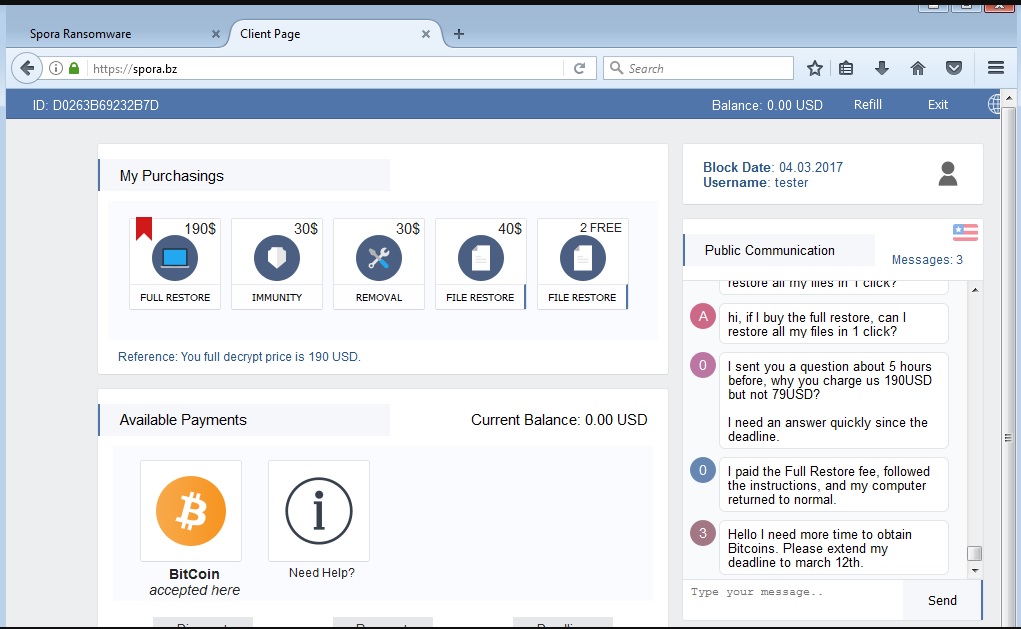1021x629 pixels.
Task: Click the 'why you charge us 190USD' message
Action: click(x=833, y=401)
